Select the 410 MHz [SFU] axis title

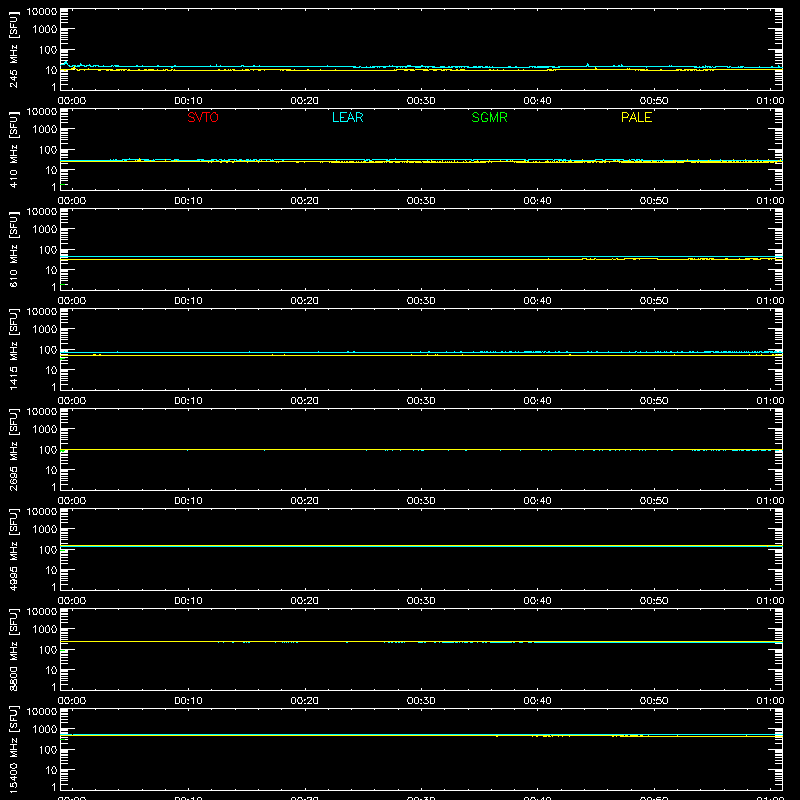[13, 149]
